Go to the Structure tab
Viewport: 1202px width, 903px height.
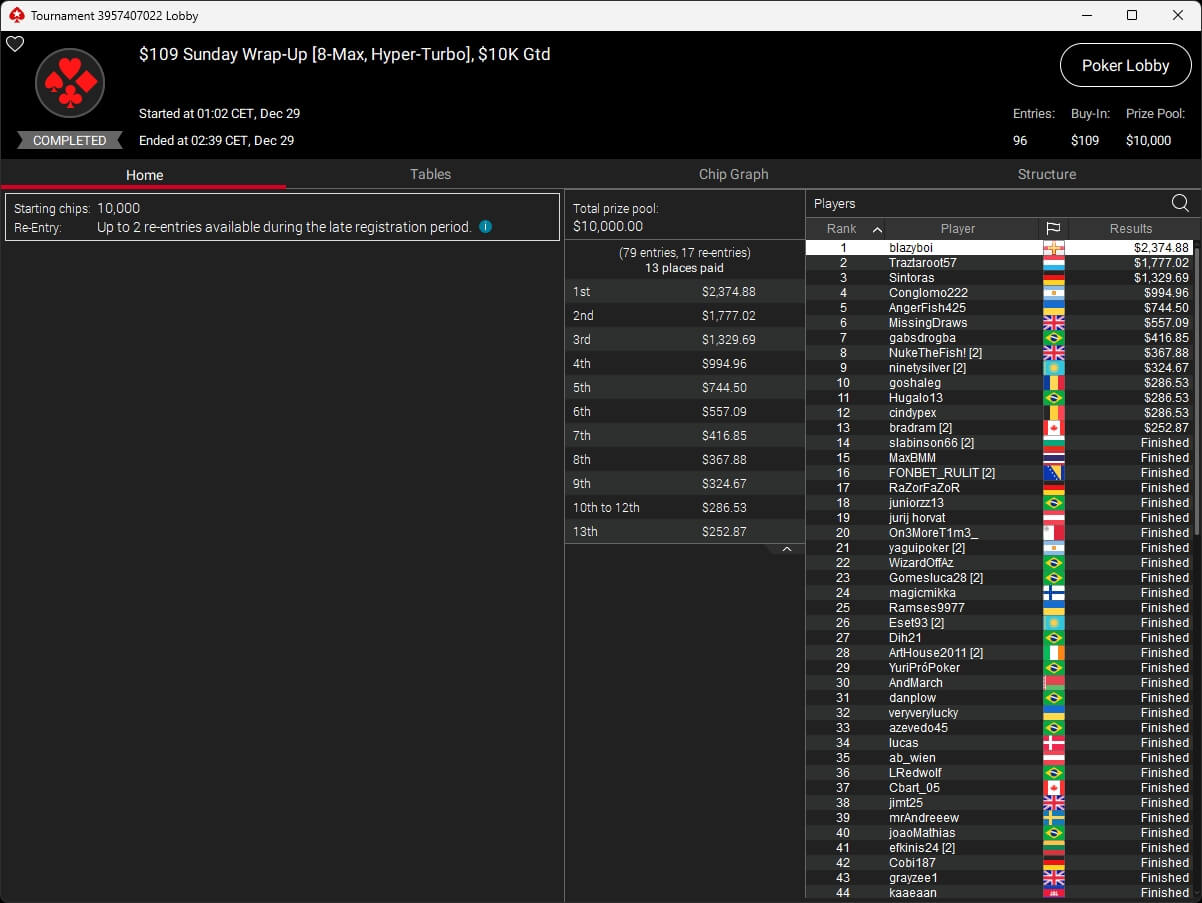[x=1046, y=174]
